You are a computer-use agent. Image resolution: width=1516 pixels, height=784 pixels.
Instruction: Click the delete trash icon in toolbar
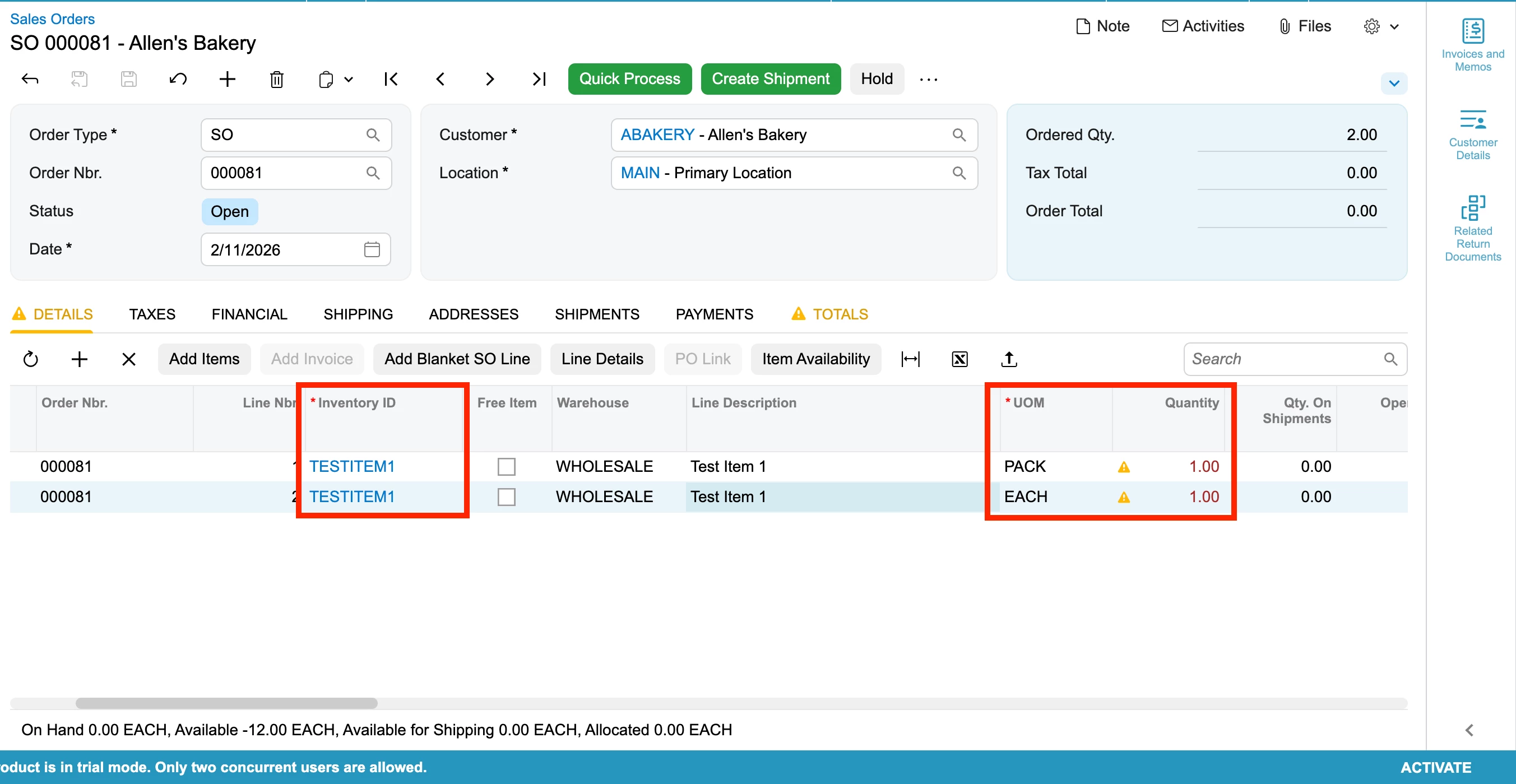(x=277, y=79)
